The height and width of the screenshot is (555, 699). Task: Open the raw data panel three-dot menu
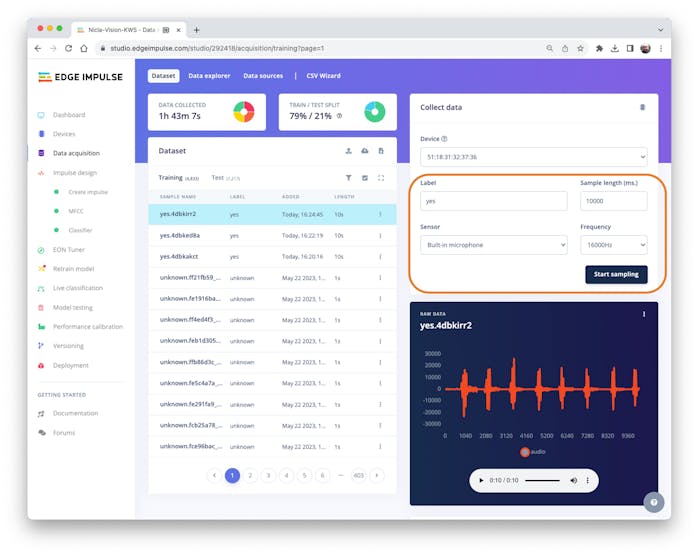pos(644,314)
